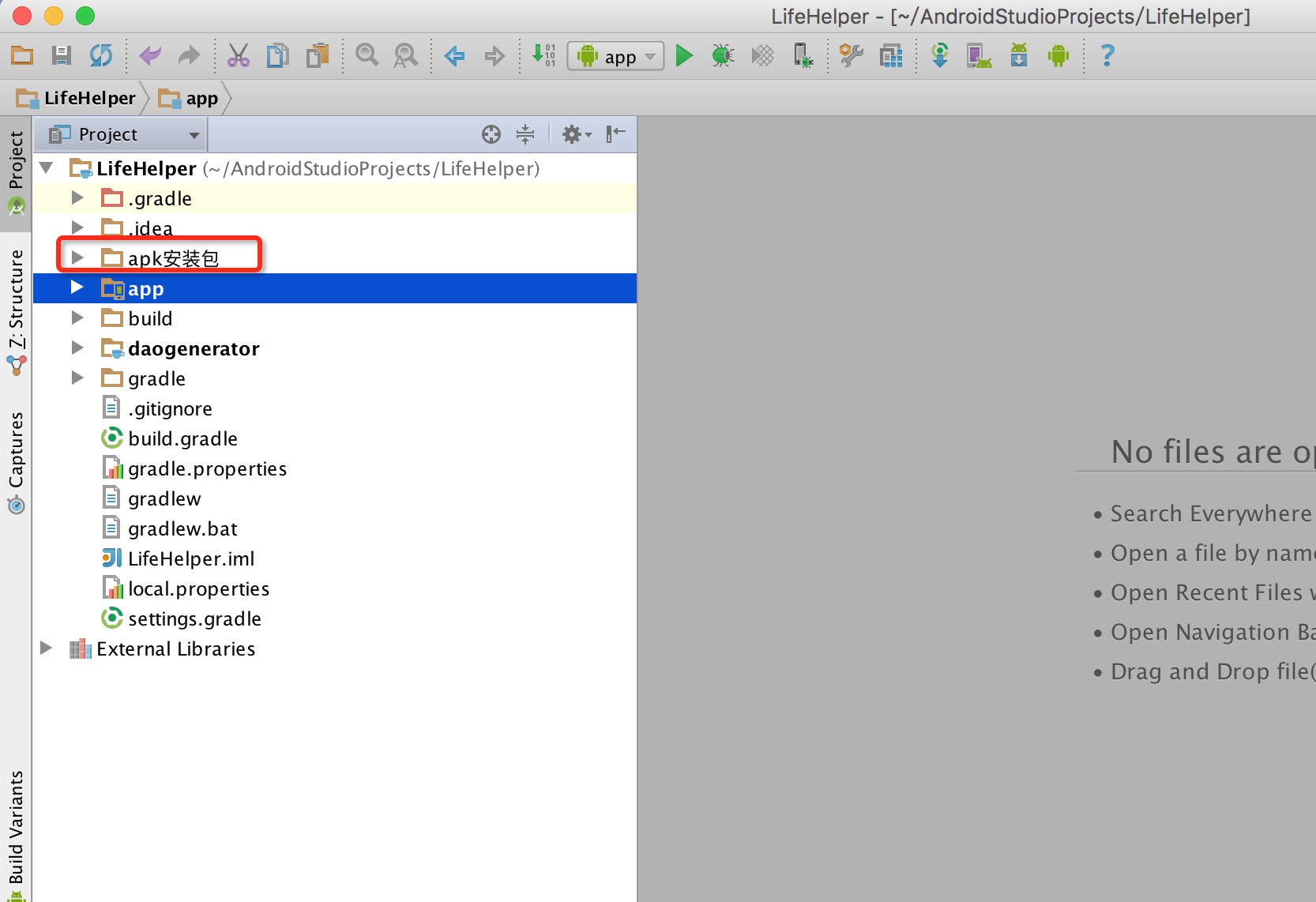1316x902 pixels.
Task: Select the LifeHelper.iml file
Action: click(x=335, y=558)
